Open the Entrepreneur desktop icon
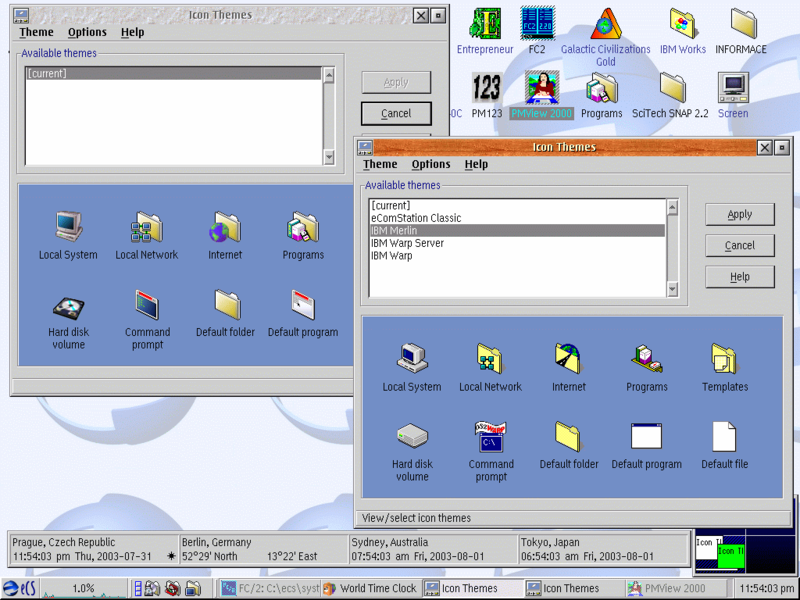800x600 pixels. (x=485, y=23)
